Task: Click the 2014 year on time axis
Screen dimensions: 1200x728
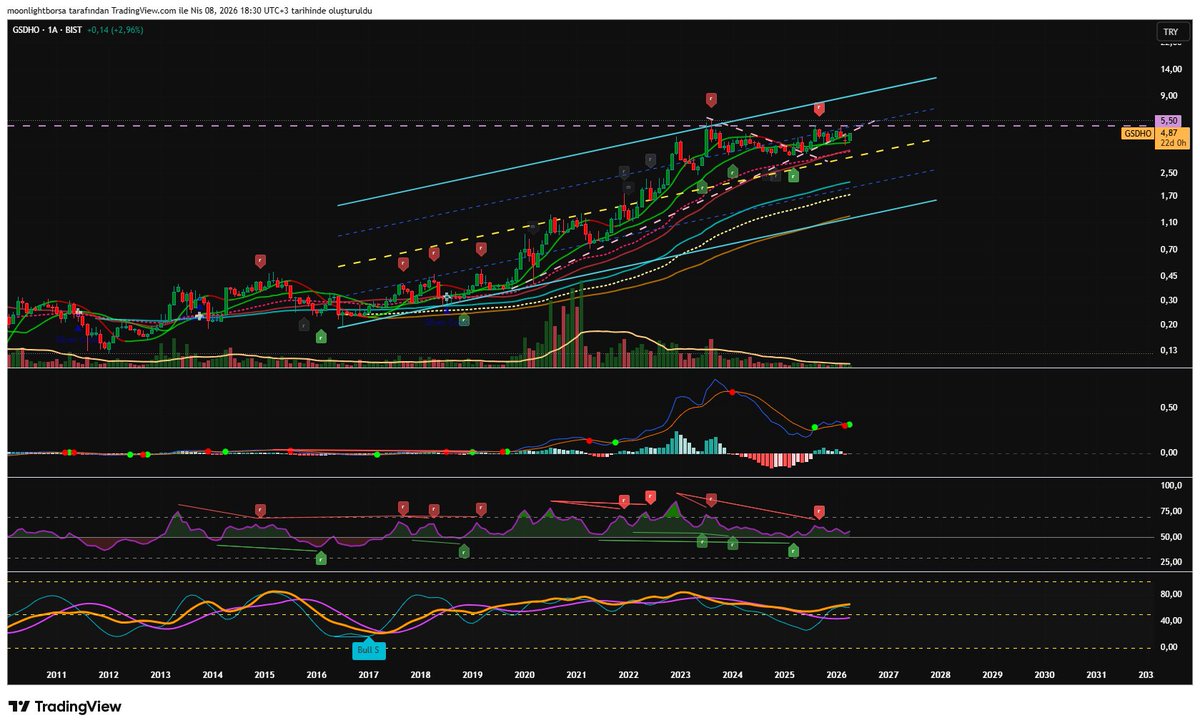Action: coord(212,676)
